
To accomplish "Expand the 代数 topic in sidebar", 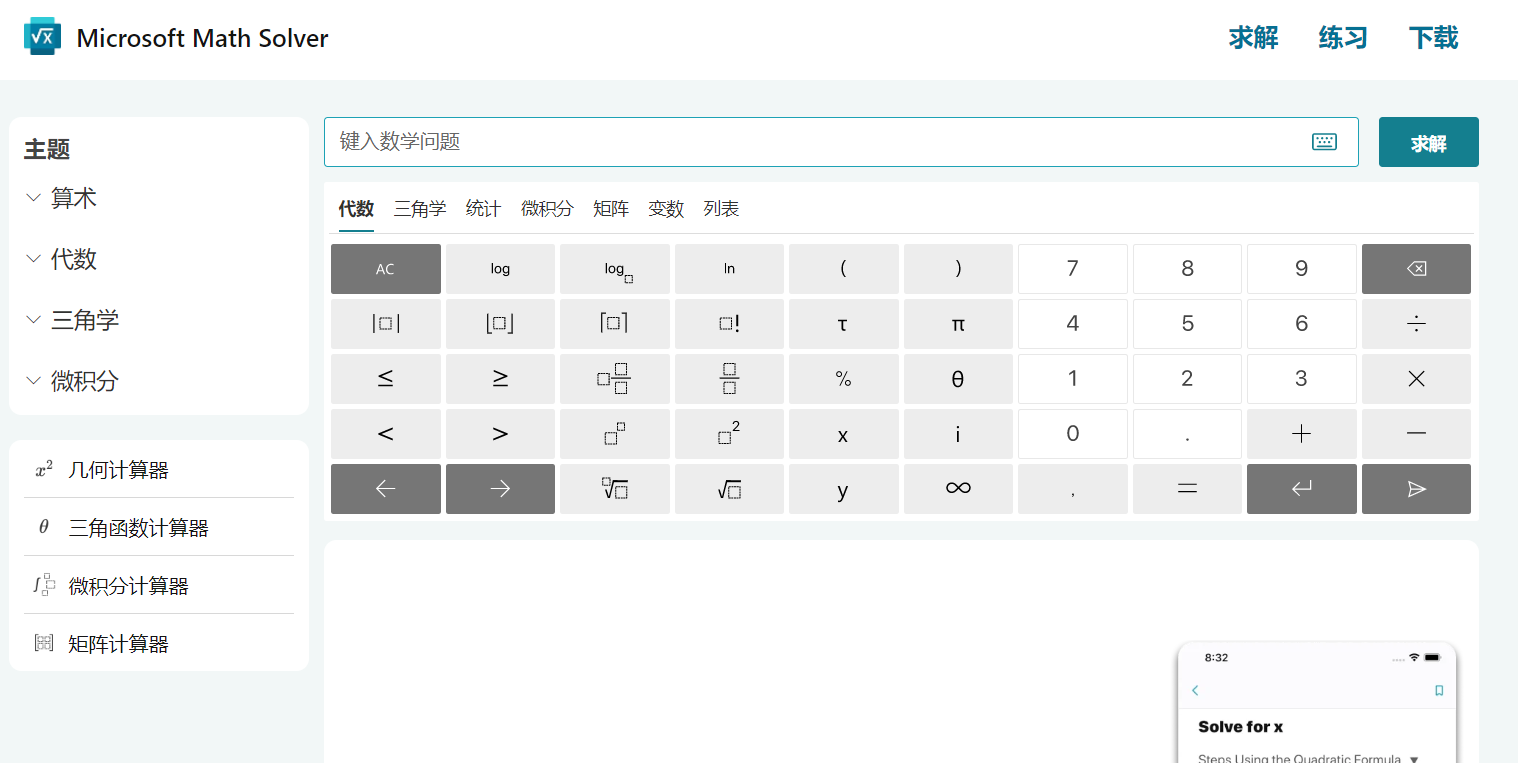I will (x=61, y=259).
